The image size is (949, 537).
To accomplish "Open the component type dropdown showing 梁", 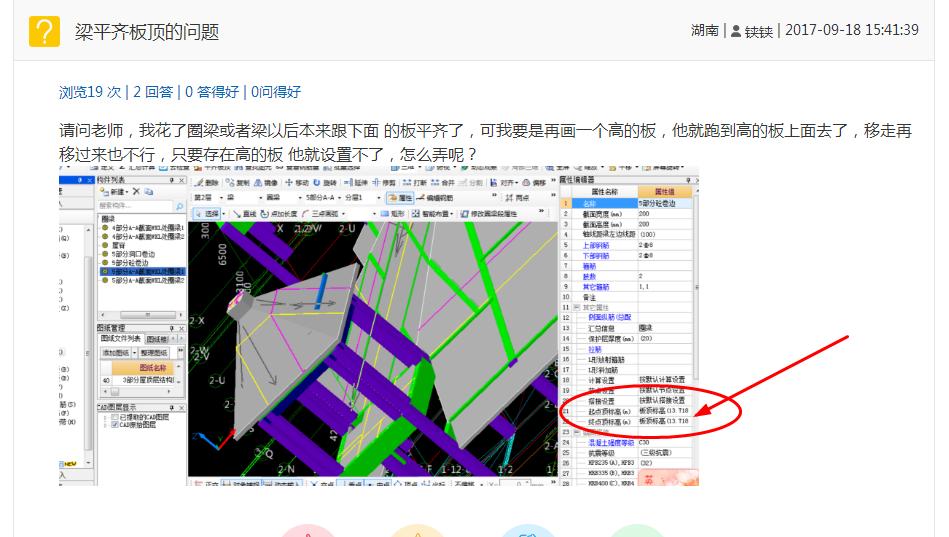I will 243,198.
